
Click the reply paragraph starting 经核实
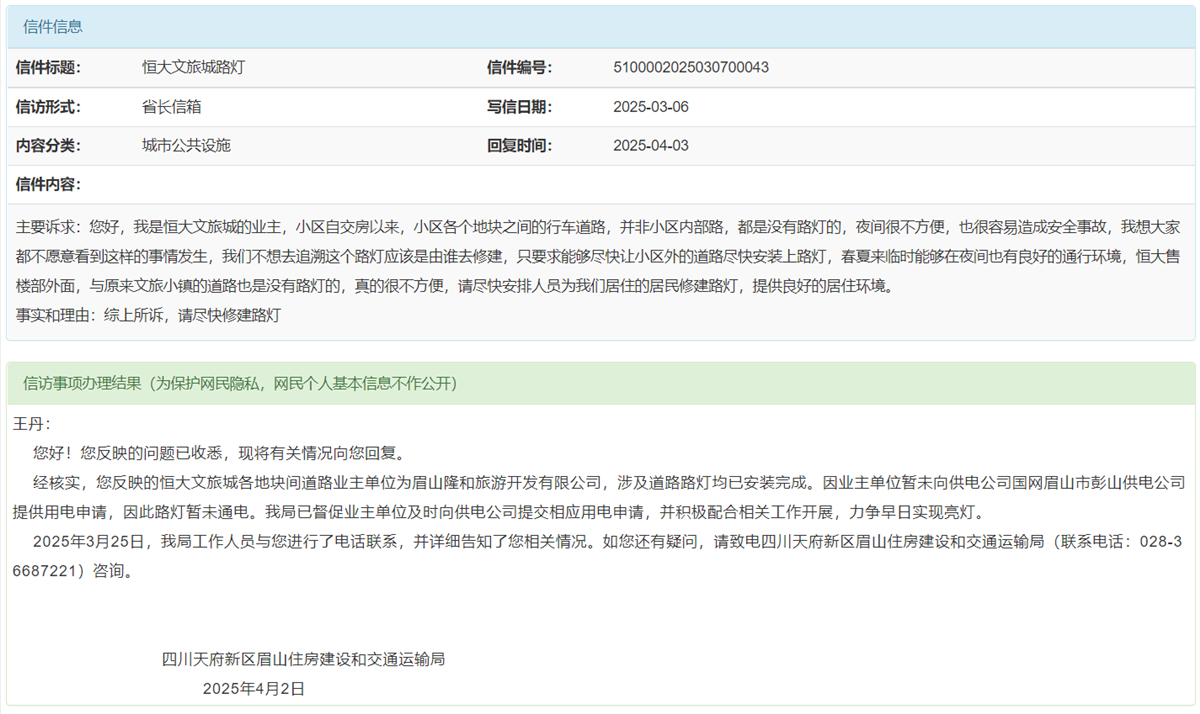click(x=600, y=498)
